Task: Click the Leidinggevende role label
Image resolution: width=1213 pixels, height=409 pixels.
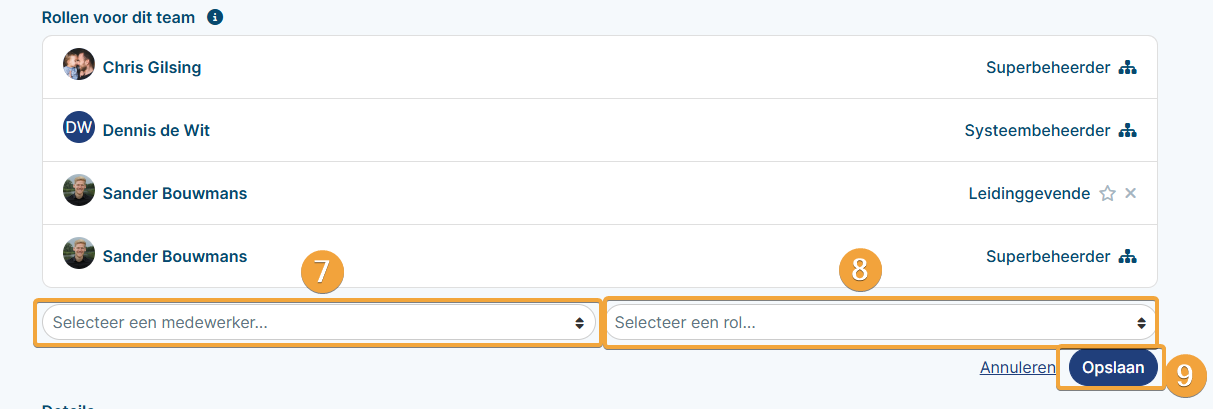Action: coord(1029,194)
